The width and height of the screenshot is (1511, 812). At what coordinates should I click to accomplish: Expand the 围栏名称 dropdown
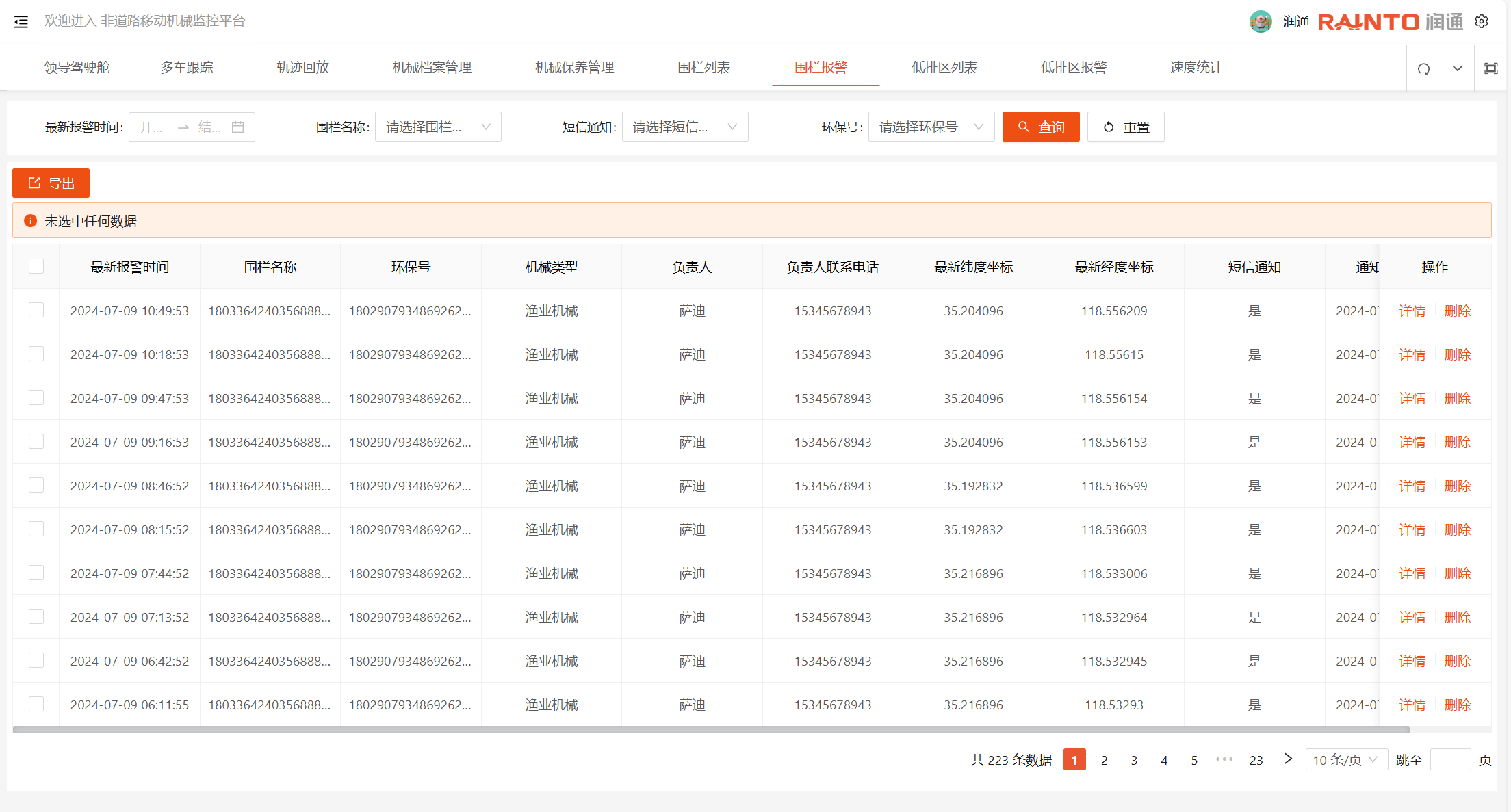pos(438,127)
